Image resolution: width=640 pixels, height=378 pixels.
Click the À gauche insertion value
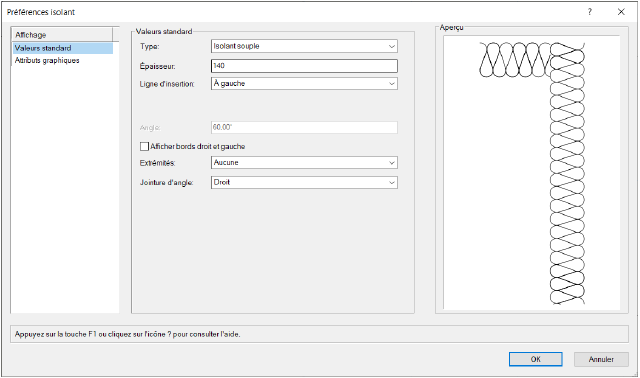click(x=229, y=84)
